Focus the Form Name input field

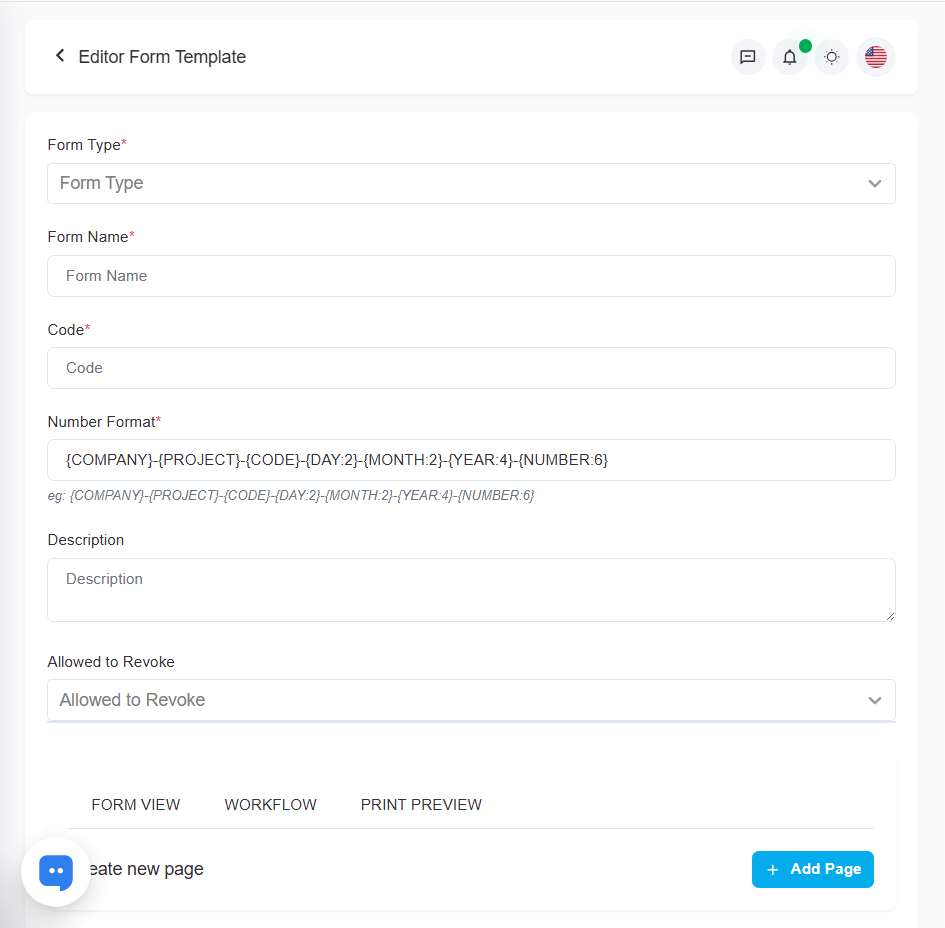[x=471, y=276]
